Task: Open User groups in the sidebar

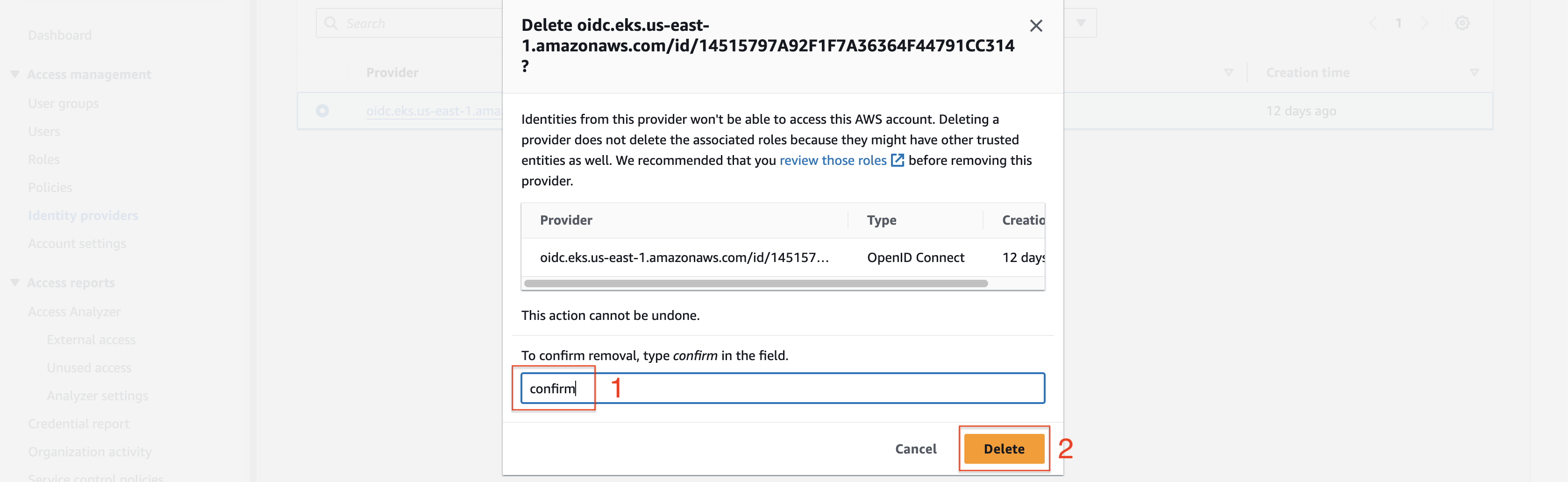Action: [63, 104]
